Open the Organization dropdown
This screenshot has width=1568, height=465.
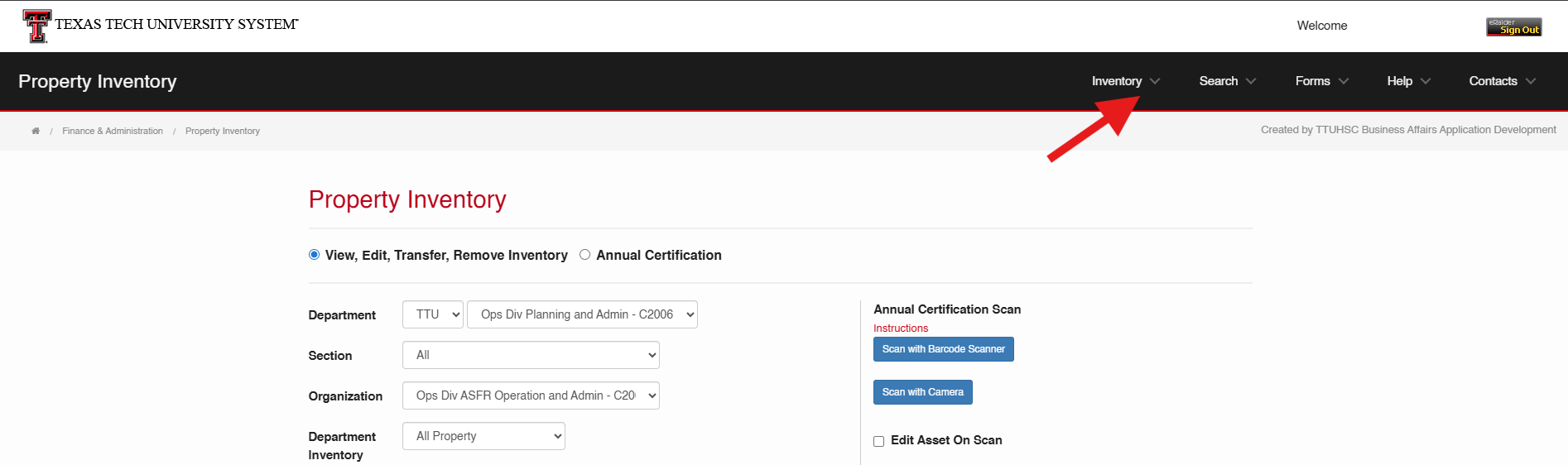pyautogui.click(x=531, y=395)
